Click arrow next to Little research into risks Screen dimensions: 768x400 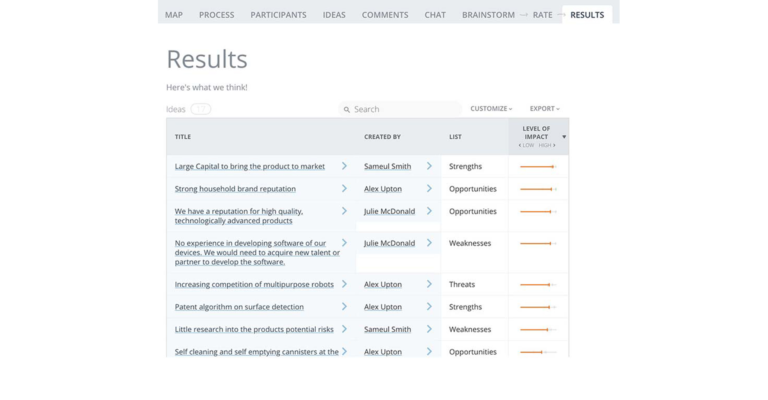click(x=344, y=329)
